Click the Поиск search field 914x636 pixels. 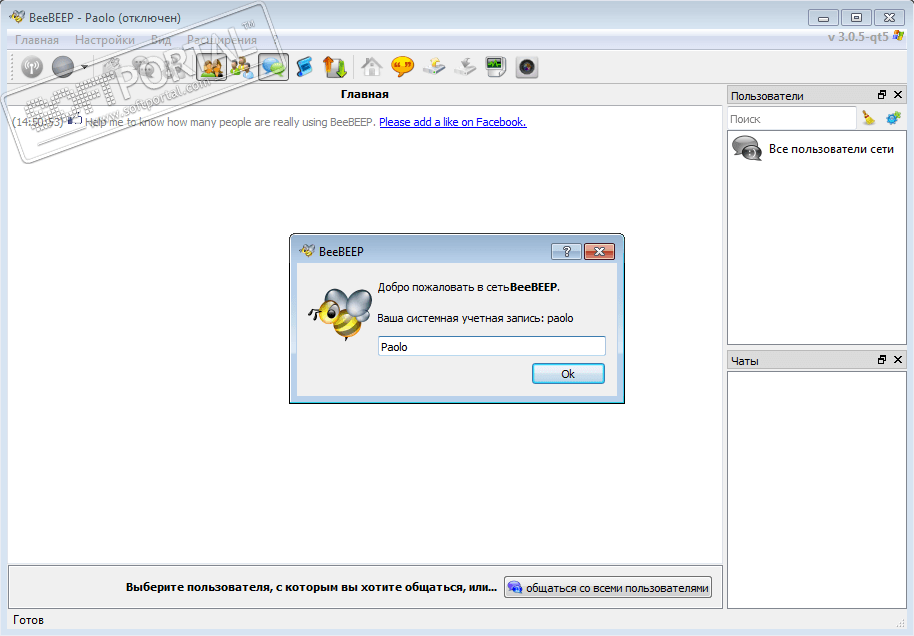coord(792,119)
